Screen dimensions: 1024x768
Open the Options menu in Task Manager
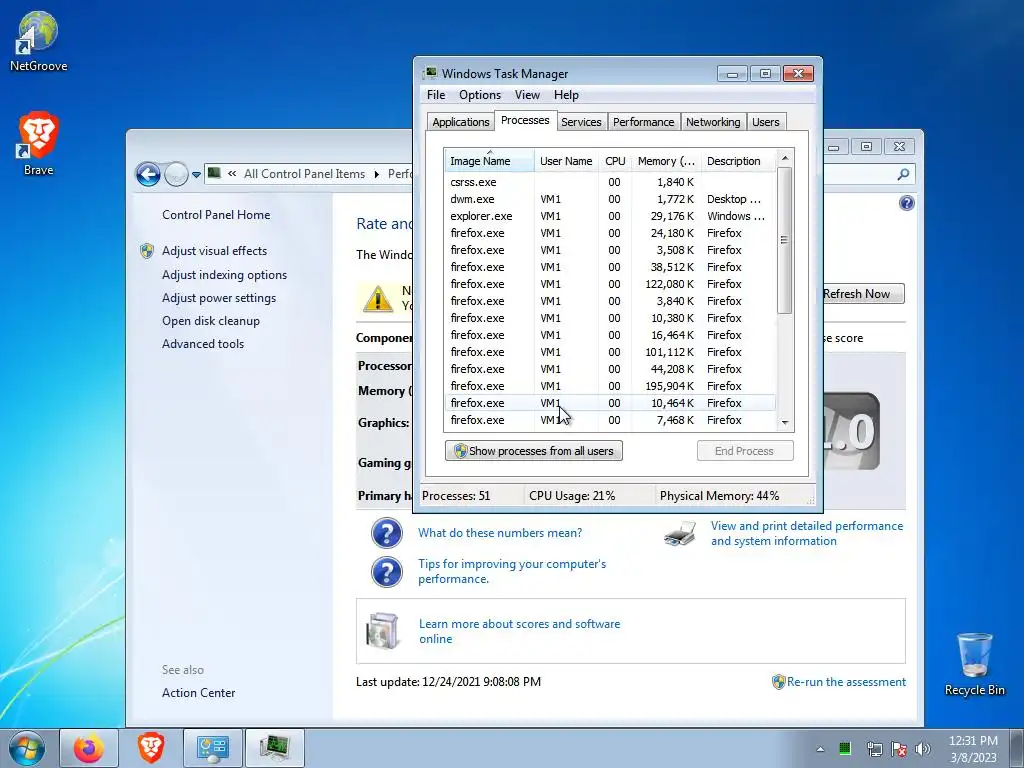(479, 95)
